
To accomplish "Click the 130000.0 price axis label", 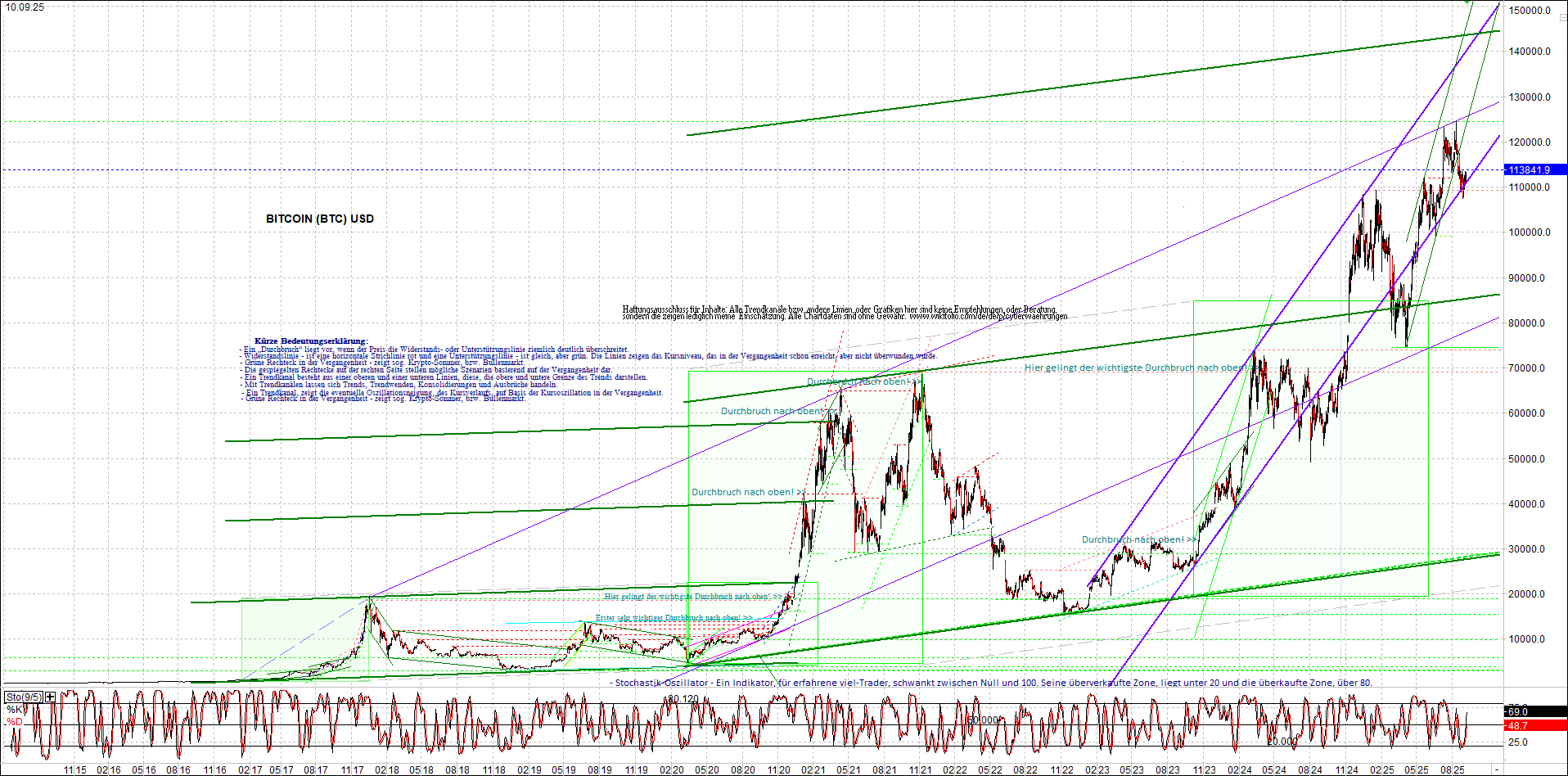I will 1530,97.
